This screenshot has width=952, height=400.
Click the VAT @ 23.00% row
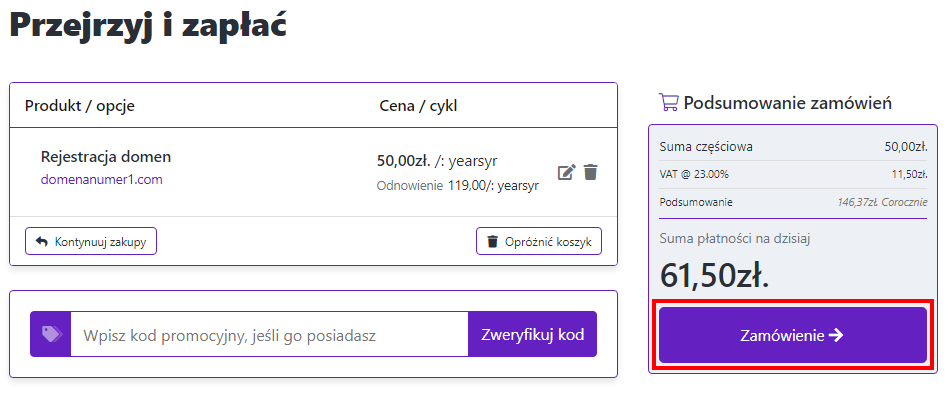(793, 174)
